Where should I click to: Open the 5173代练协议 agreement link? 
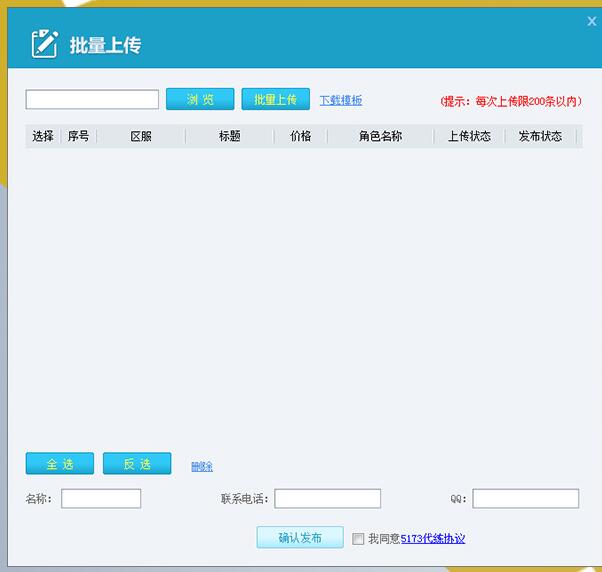coord(433,539)
